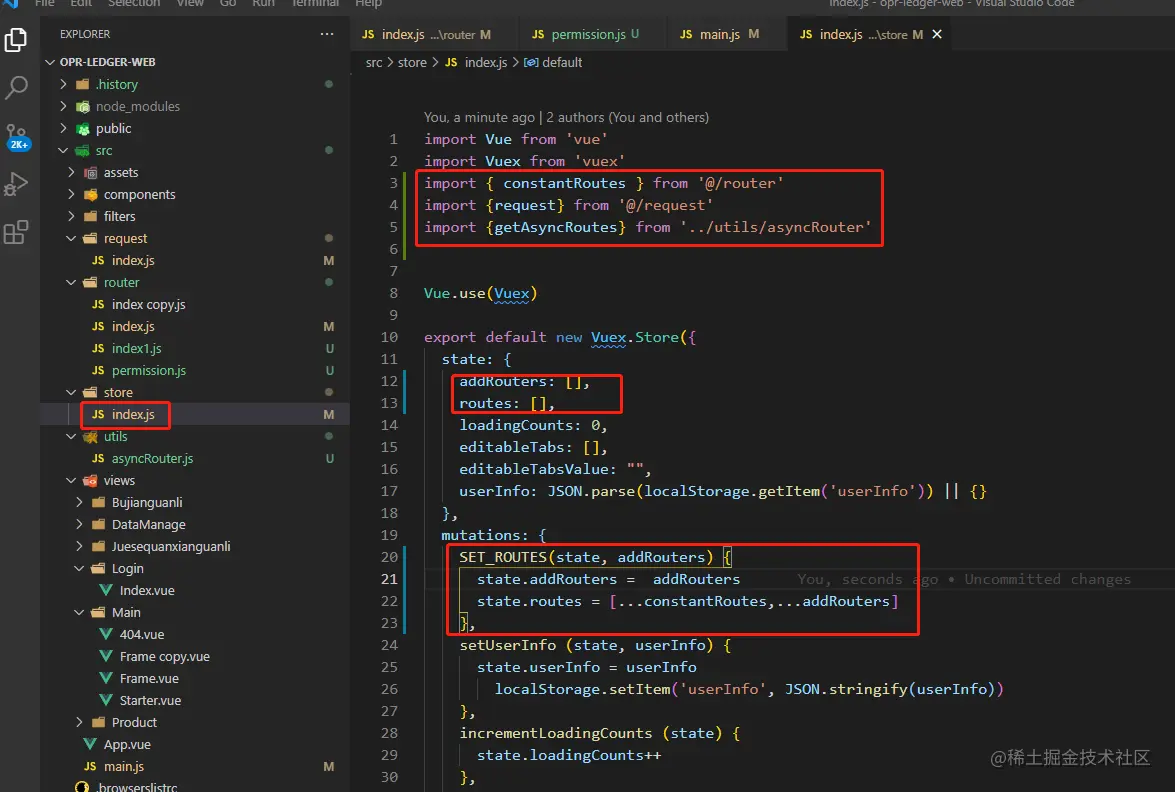Open the Terminal menu
Viewport: 1175px width, 792px height.
tap(315, 3)
